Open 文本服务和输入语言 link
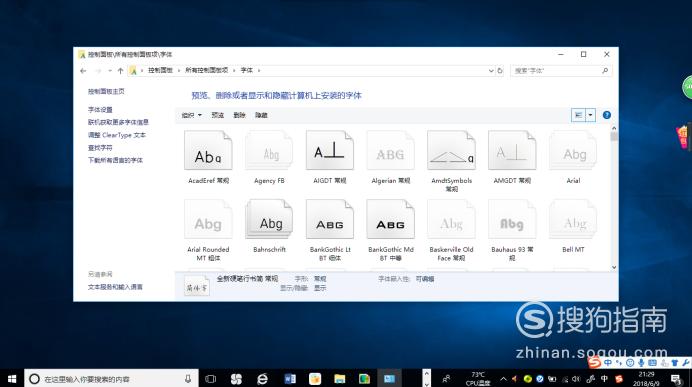Image resolution: width=692 pixels, height=387 pixels. click(x=115, y=287)
